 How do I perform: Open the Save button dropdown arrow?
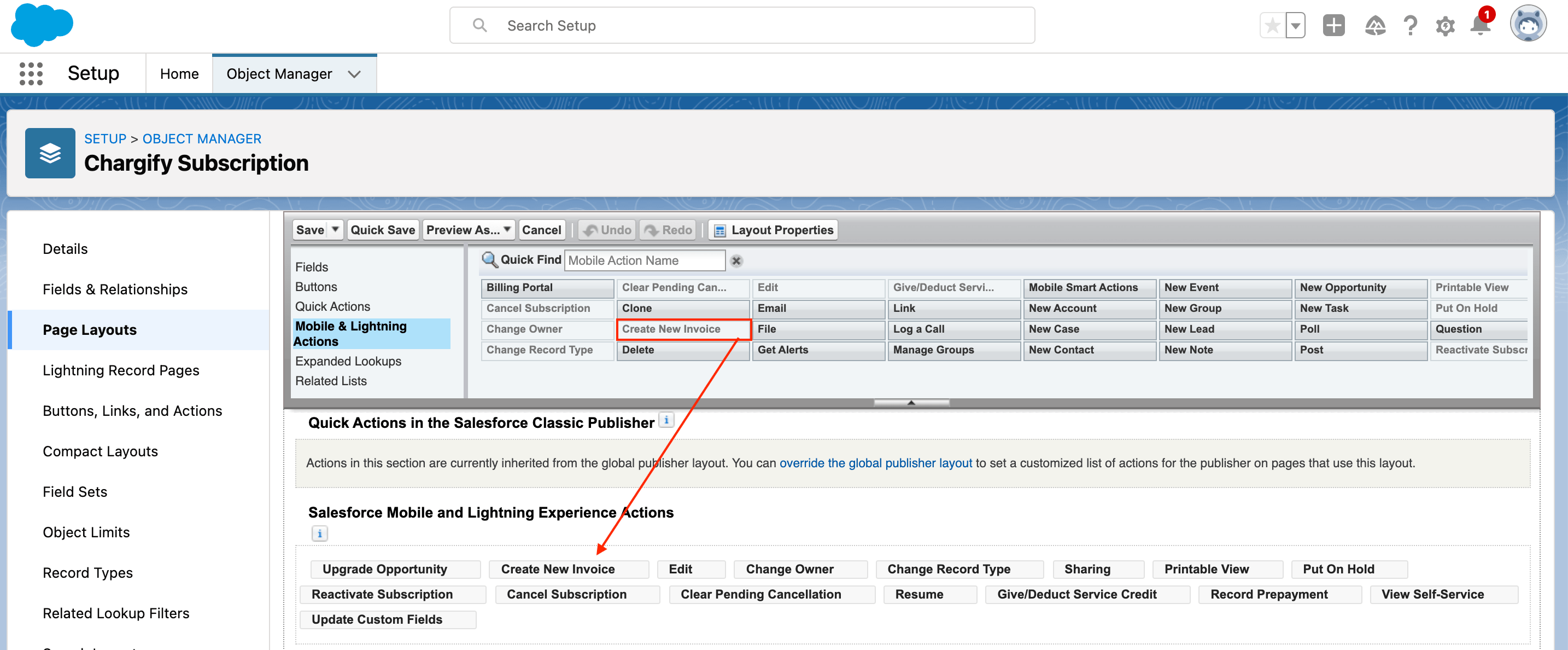point(335,230)
